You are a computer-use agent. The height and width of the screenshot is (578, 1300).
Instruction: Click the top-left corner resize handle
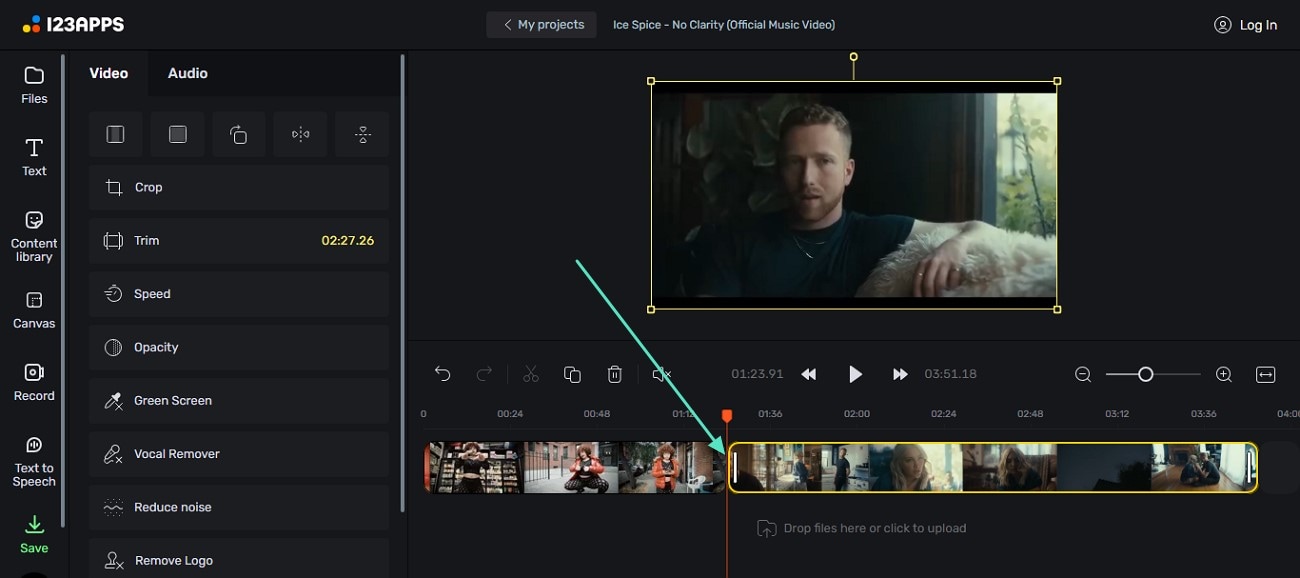(x=651, y=81)
